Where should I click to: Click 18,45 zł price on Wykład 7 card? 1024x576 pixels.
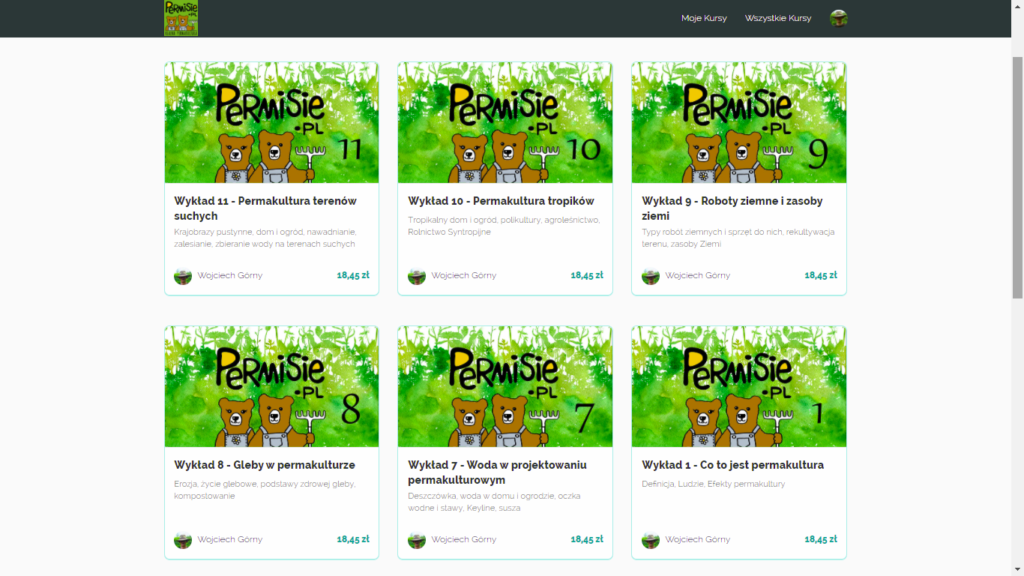pos(587,539)
